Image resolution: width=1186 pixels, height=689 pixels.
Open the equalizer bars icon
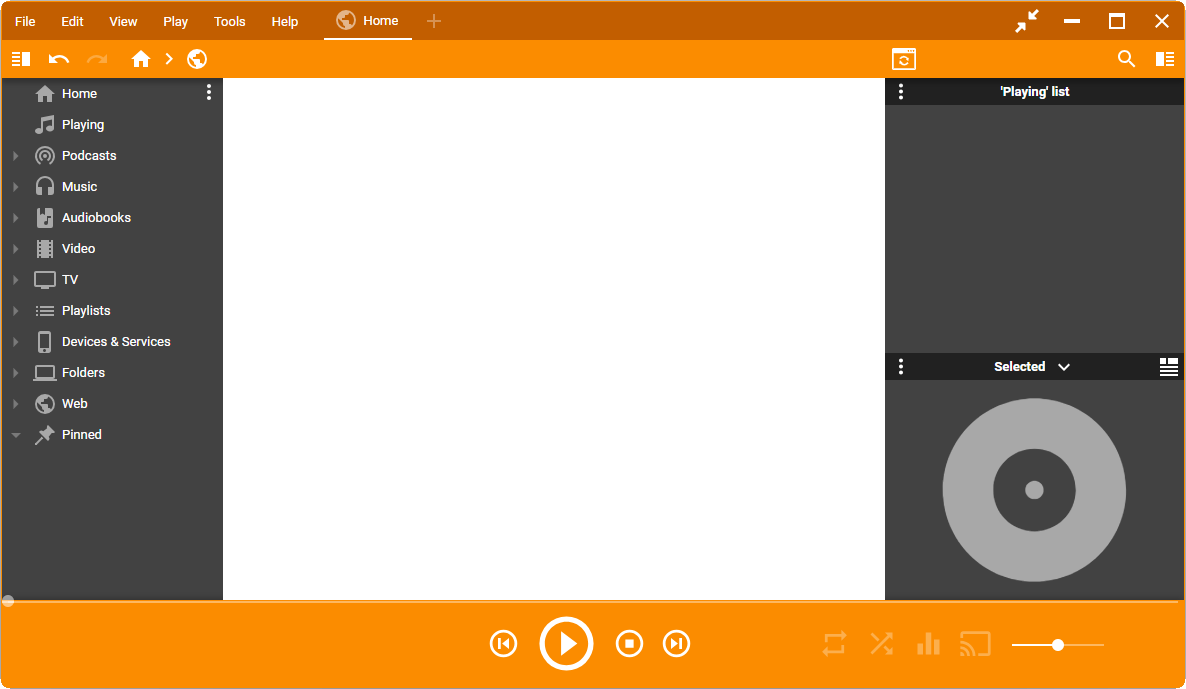tap(928, 643)
